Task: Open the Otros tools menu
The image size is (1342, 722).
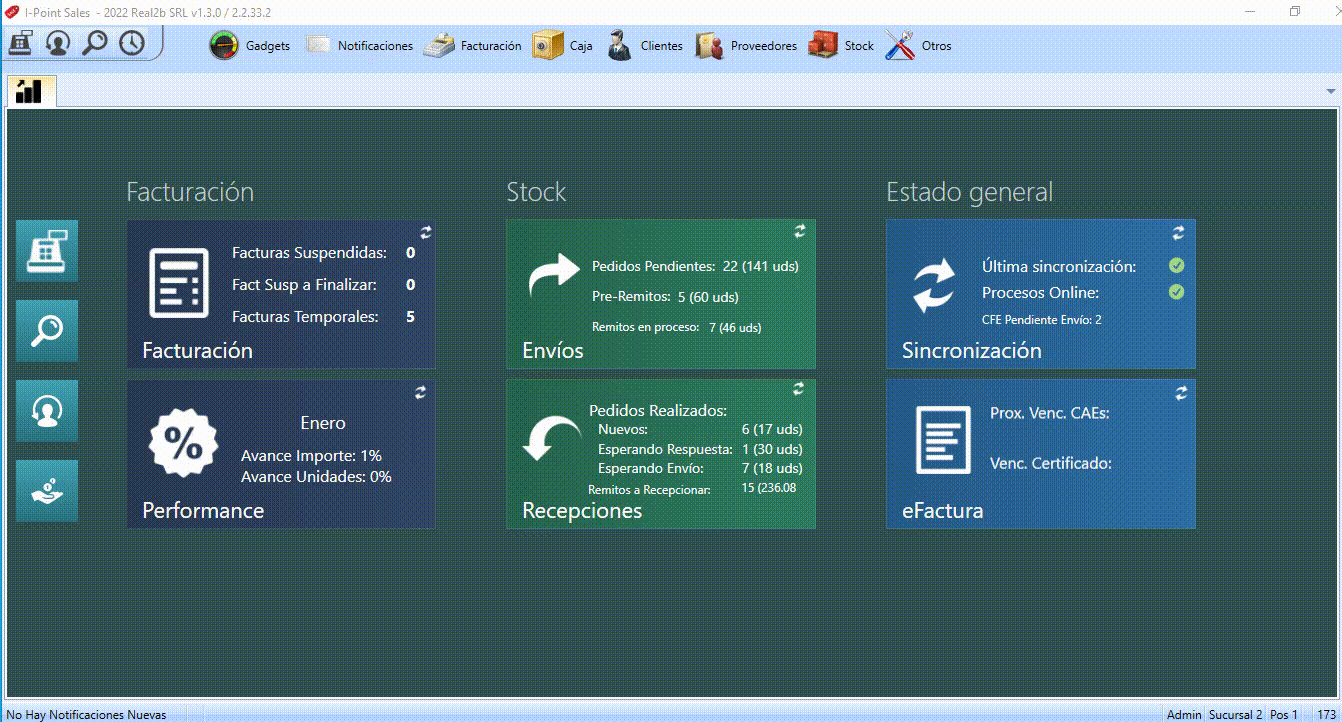Action: coord(918,46)
